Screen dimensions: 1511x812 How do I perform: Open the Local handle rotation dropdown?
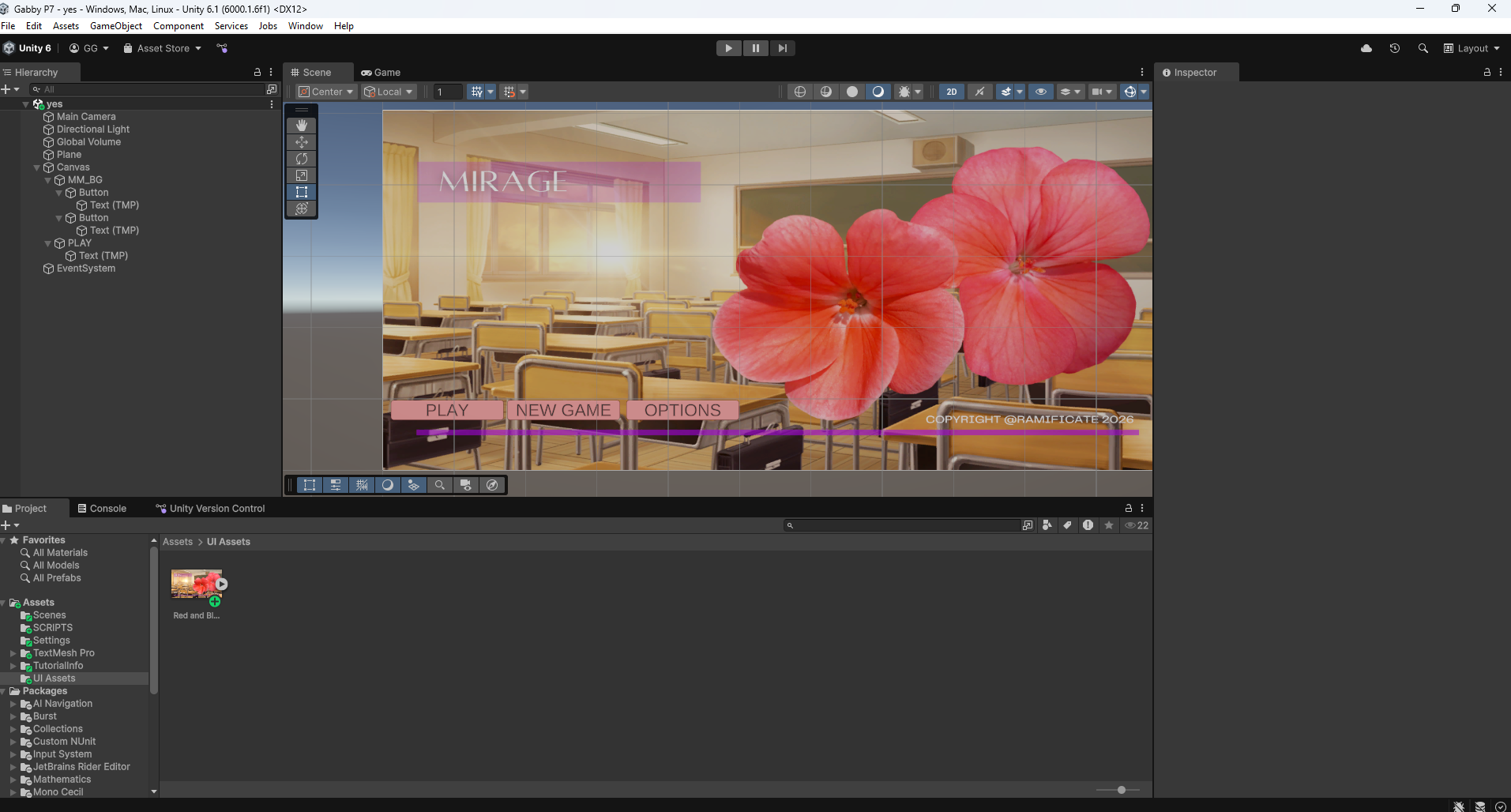tap(389, 92)
